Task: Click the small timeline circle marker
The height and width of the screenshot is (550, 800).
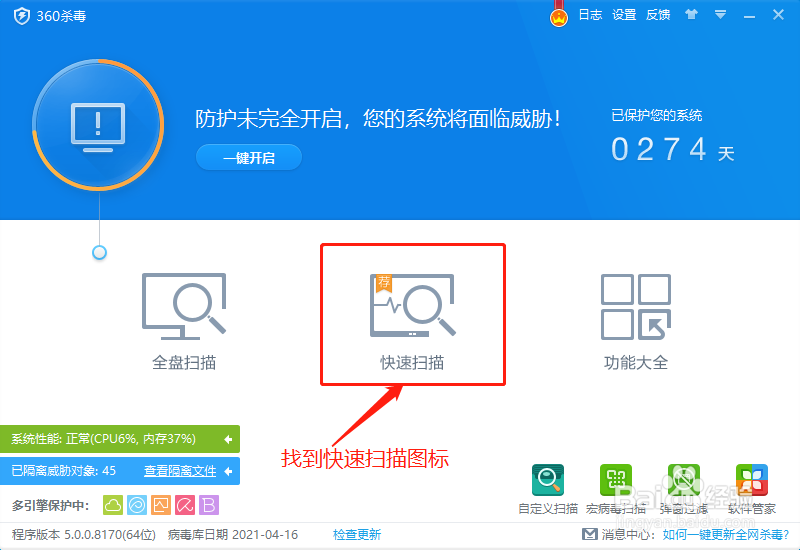Action: point(99,252)
